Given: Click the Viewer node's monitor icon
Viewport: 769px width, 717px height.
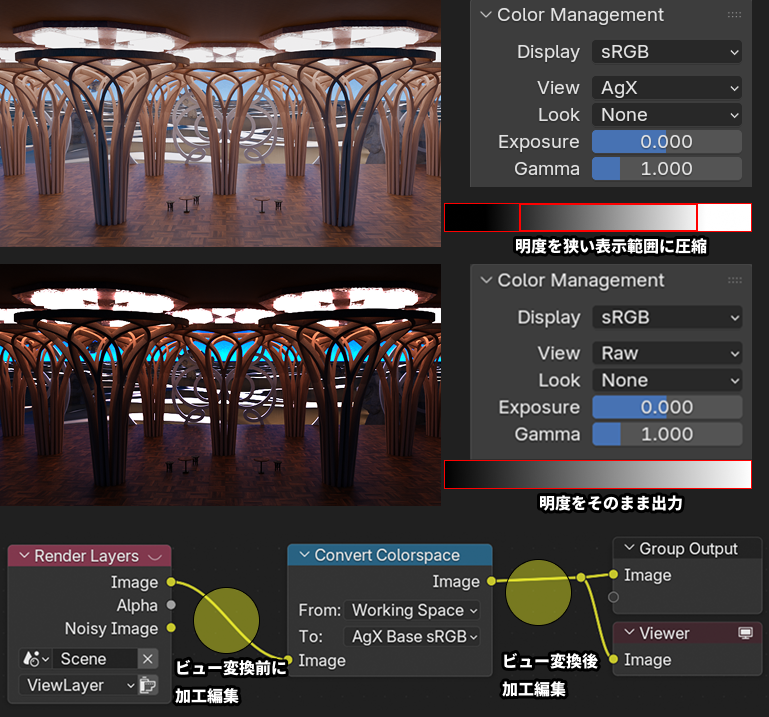Looking at the screenshot, I should click(x=744, y=633).
